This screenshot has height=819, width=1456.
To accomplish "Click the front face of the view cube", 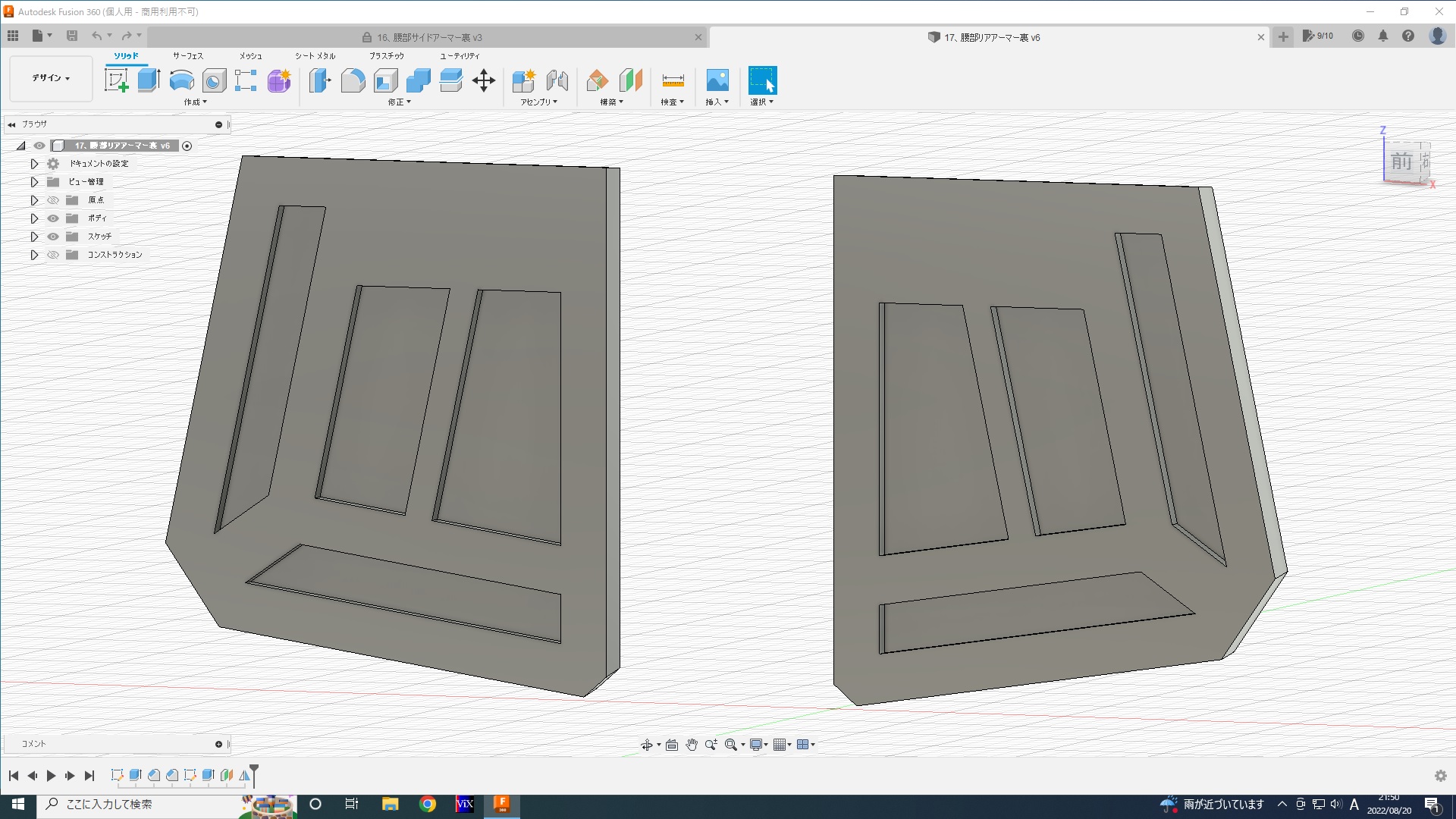I will pos(1401,162).
